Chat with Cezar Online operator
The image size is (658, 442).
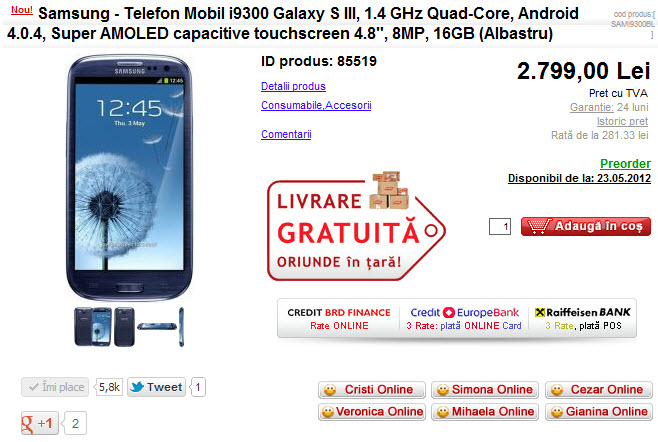[x=599, y=390]
